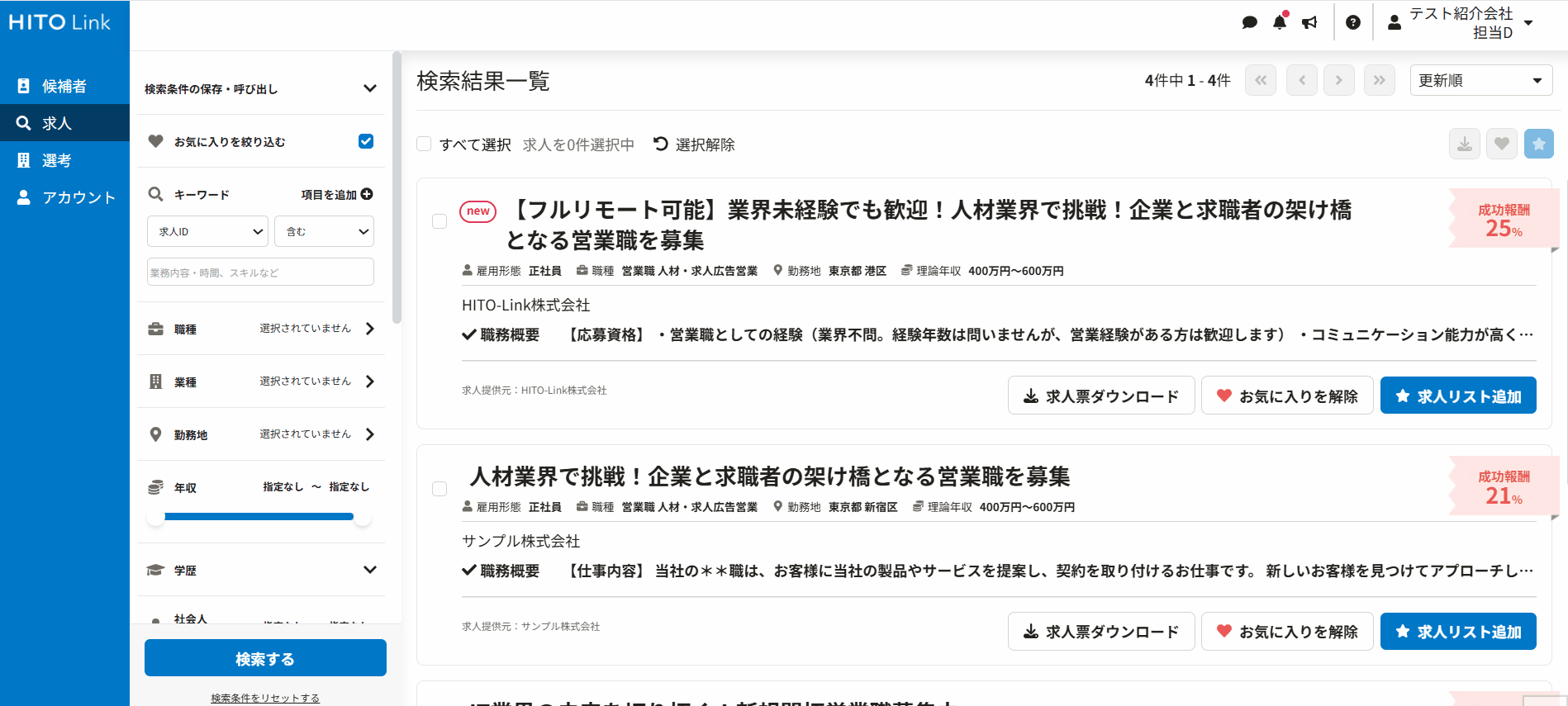Image resolution: width=1568 pixels, height=706 pixels.
Task: Download 求人票 for the HITO-Link株式会社 job
Action: click(x=1101, y=396)
